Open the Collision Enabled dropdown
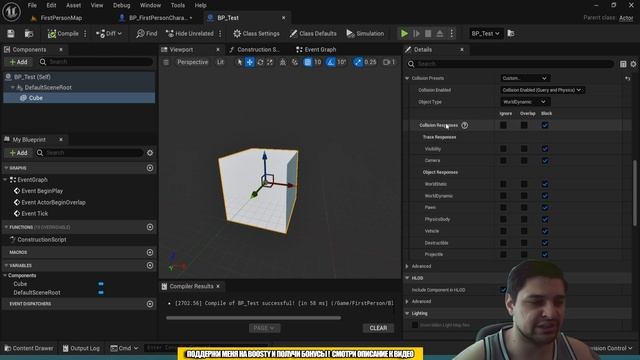640x360 pixels. pos(542,90)
